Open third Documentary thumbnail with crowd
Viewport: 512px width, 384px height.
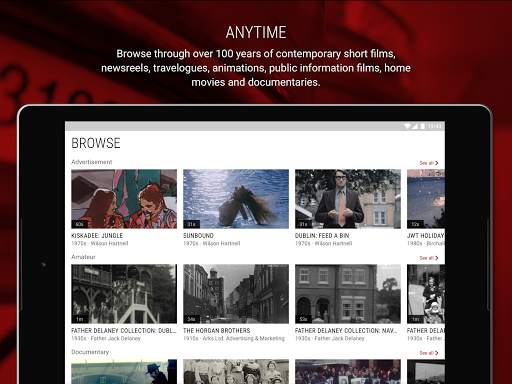(x=348, y=372)
